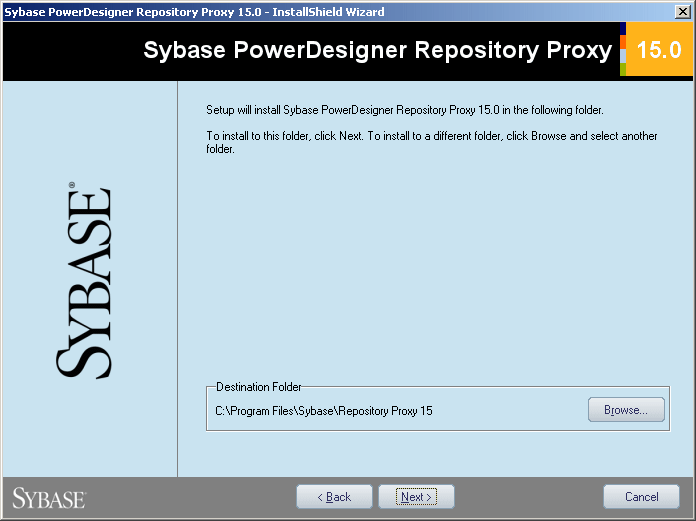
Task: Cancel the InstallShield Wizard setup
Action: tap(641, 497)
